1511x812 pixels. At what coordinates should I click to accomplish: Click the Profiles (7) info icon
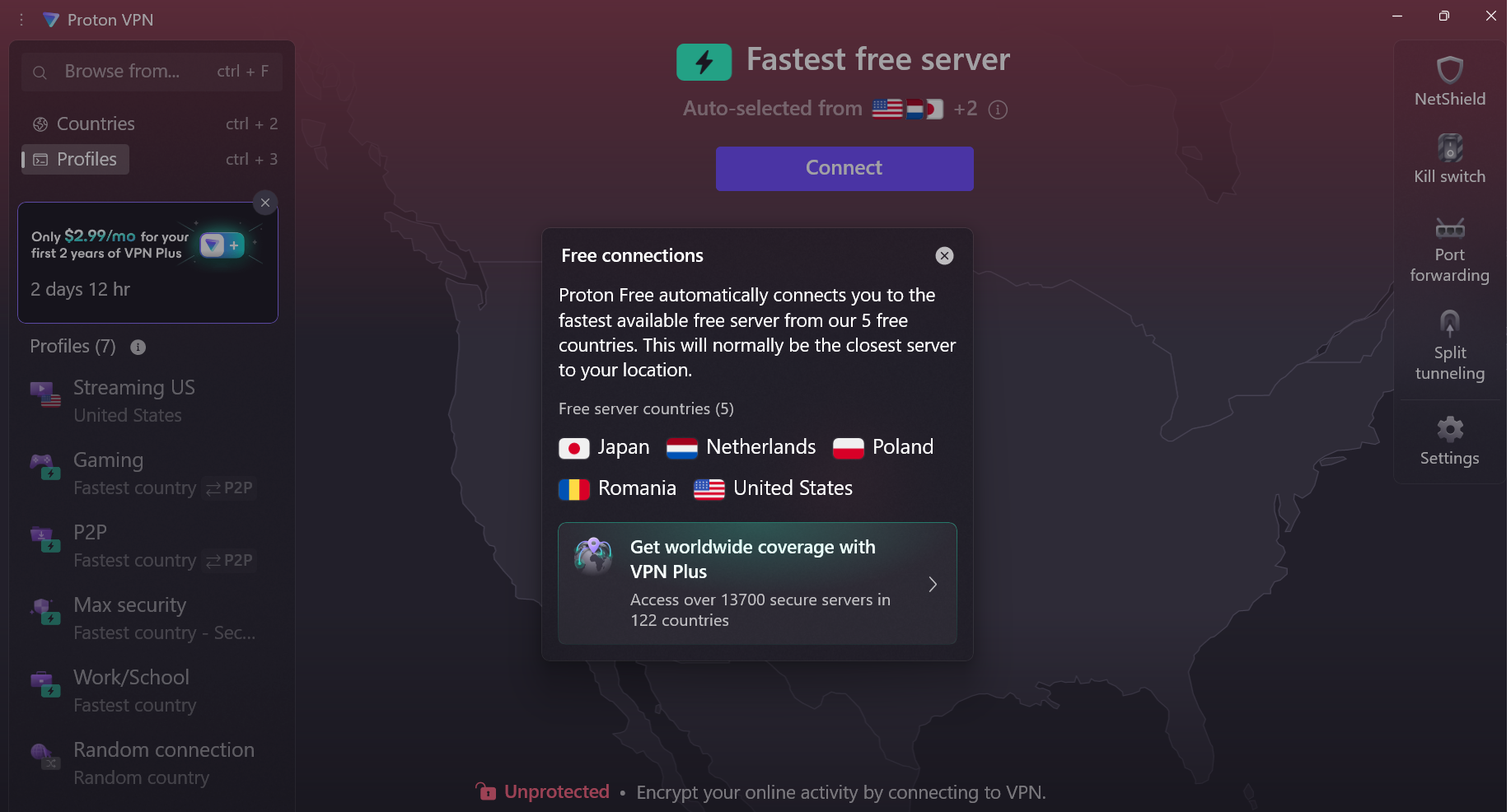tap(138, 347)
